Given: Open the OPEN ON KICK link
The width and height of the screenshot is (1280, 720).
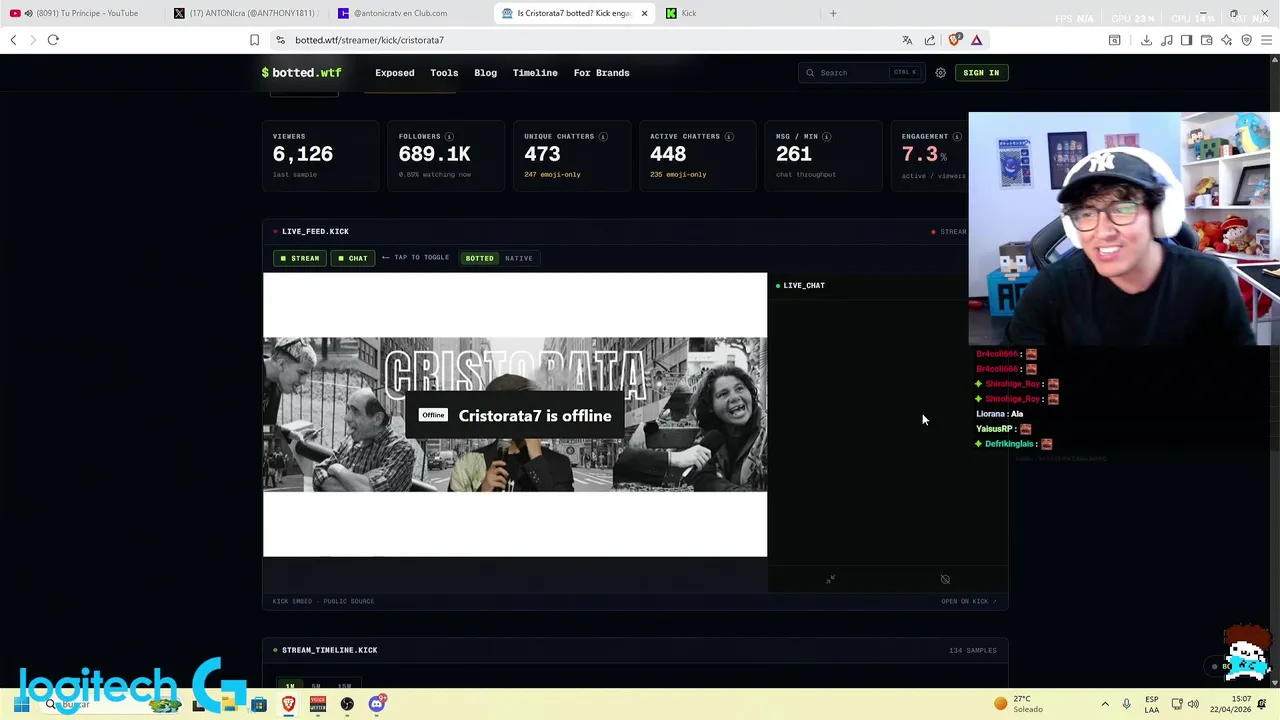Looking at the screenshot, I should 968,601.
